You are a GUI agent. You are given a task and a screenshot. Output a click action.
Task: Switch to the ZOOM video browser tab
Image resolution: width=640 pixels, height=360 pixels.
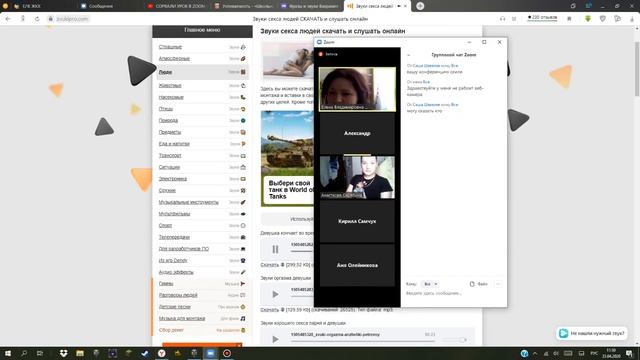(176, 6)
